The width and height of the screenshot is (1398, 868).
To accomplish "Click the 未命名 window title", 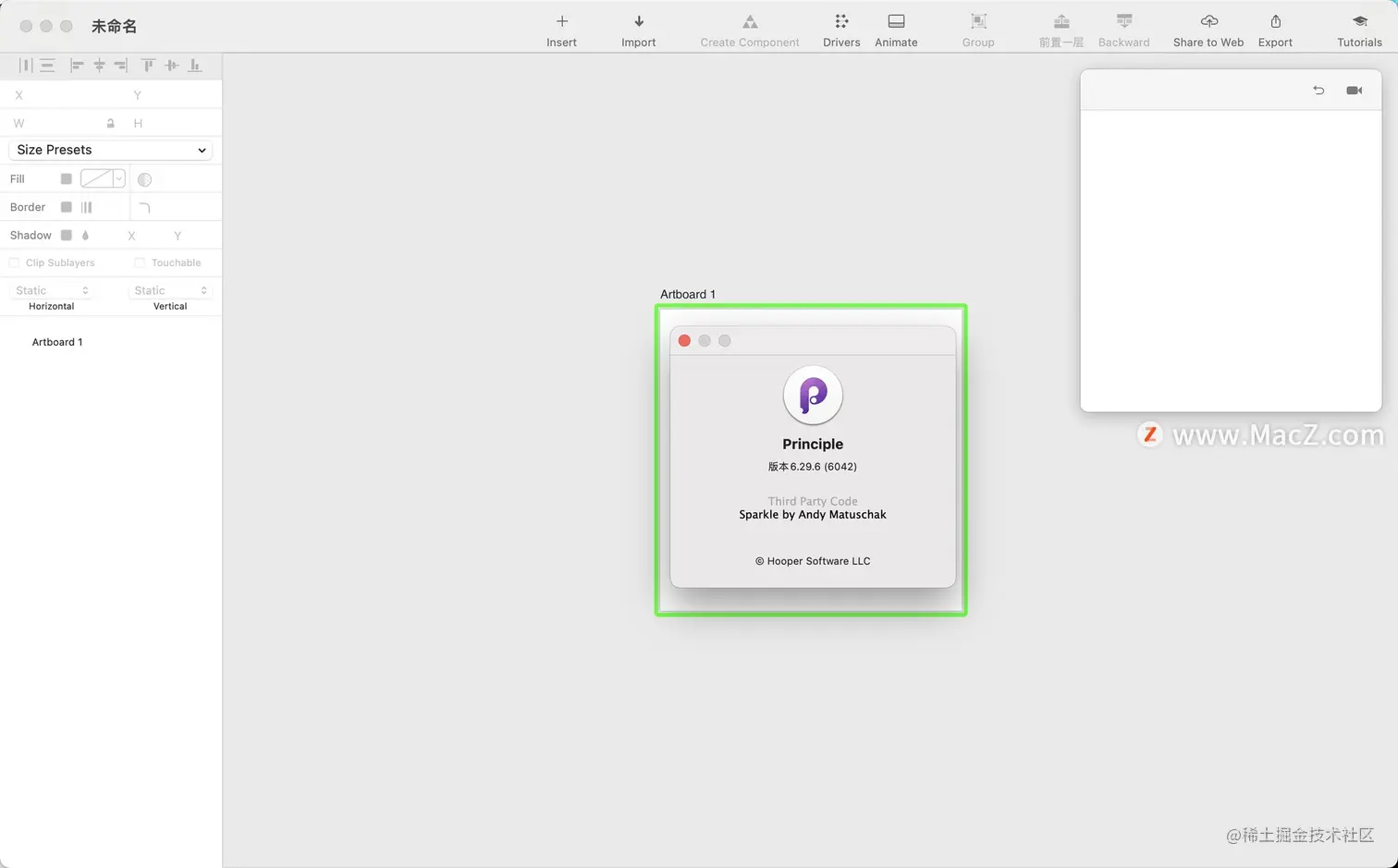I will [115, 26].
